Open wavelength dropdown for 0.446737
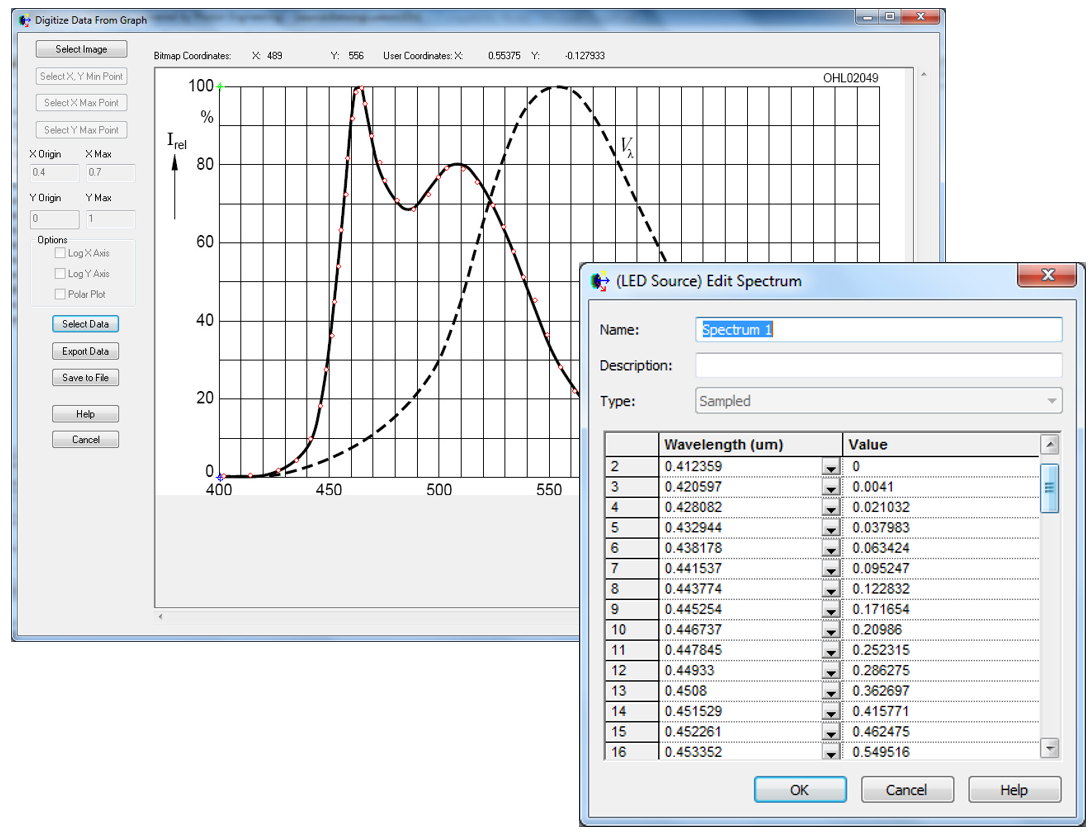 click(x=830, y=630)
